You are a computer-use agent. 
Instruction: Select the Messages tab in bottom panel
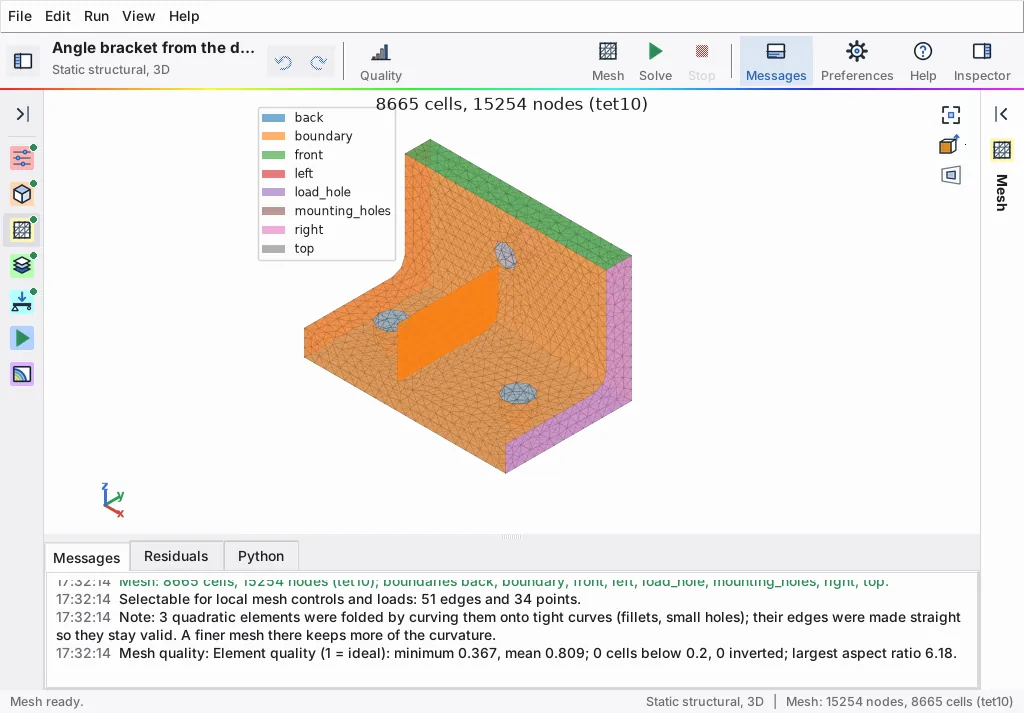87,558
